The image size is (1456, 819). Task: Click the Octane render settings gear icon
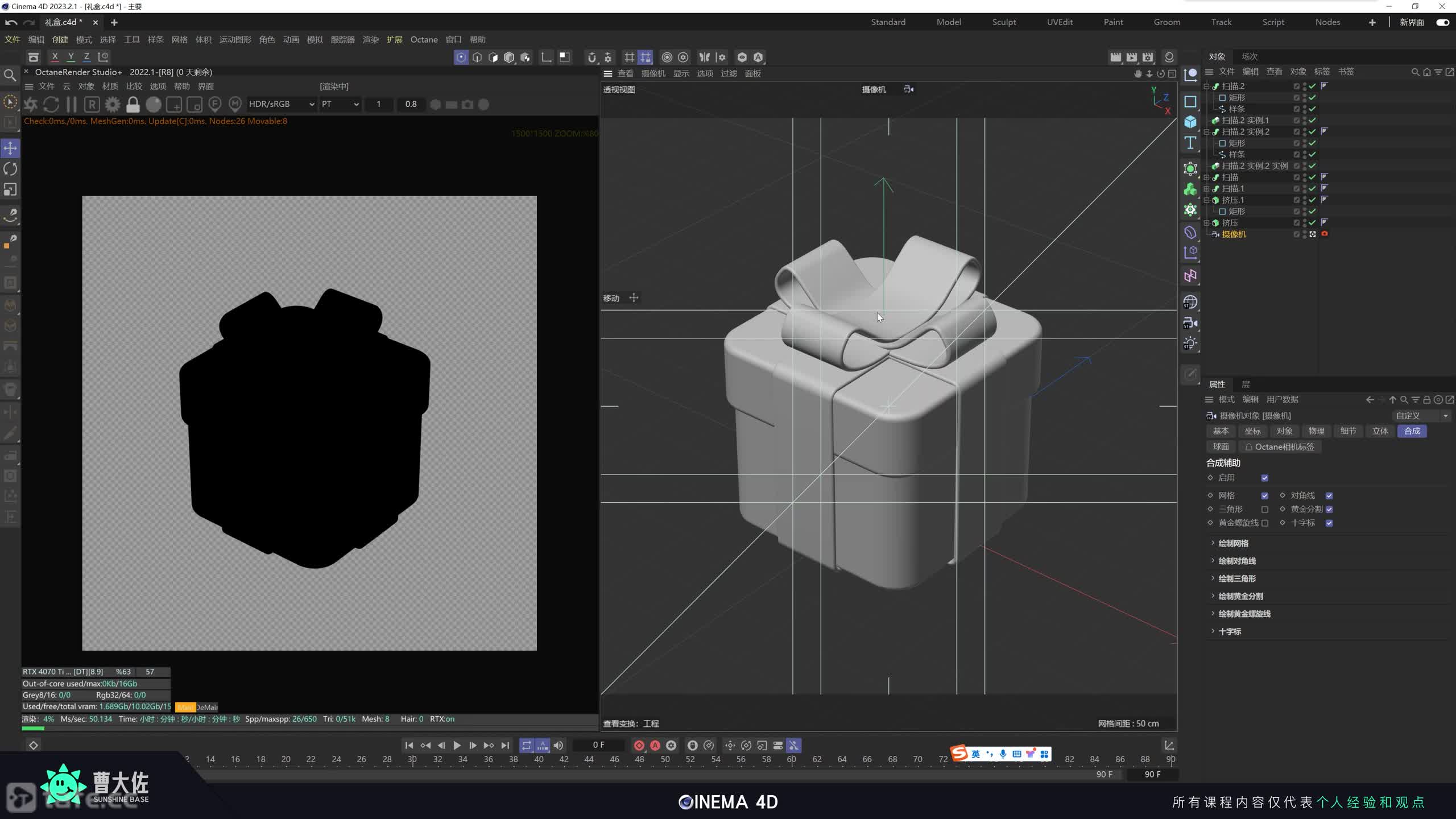(x=113, y=105)
